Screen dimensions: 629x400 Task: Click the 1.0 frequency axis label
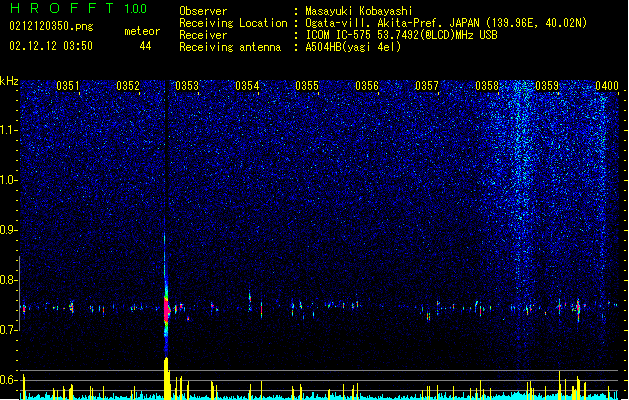[x=9, y=180]
